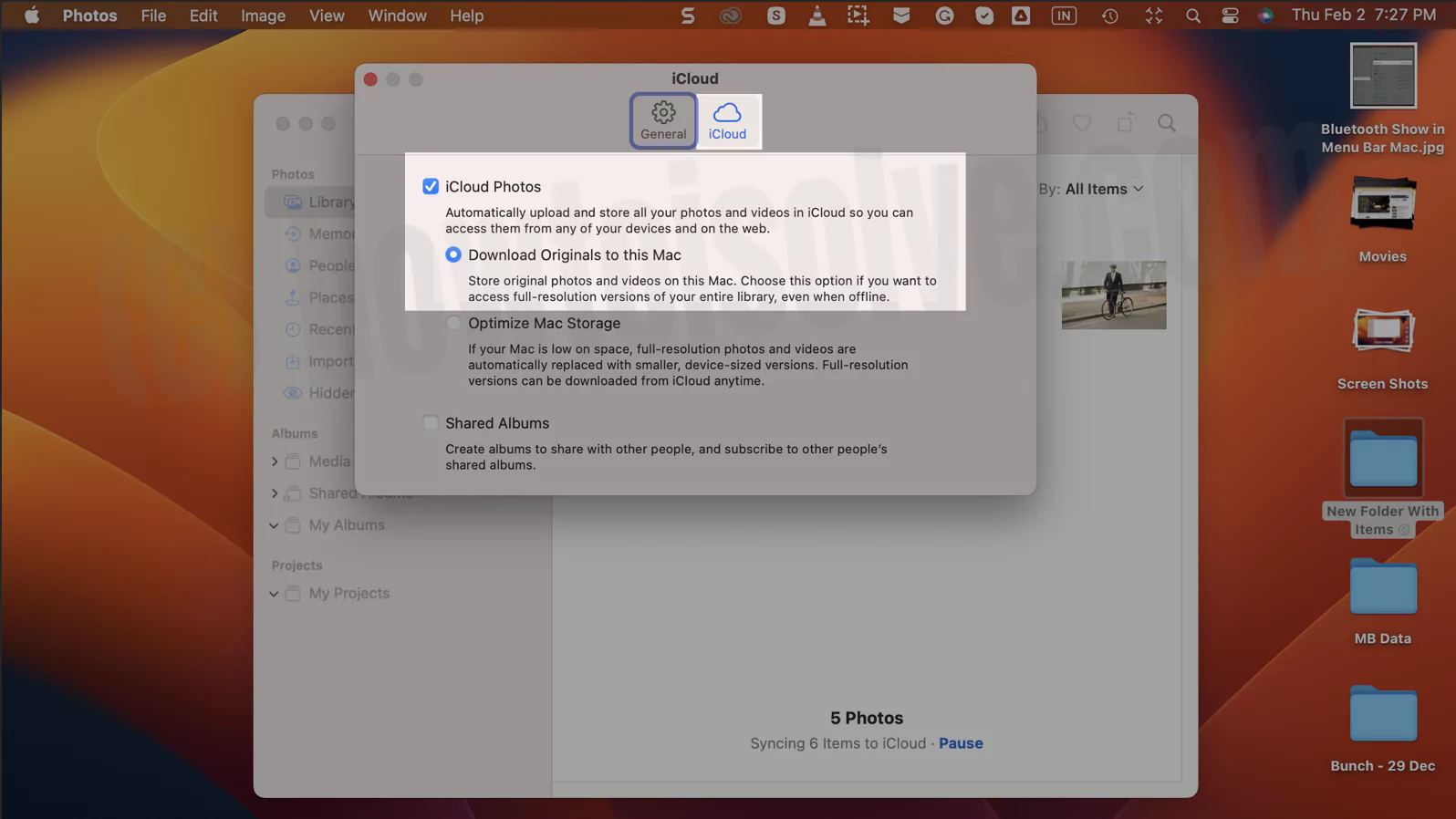Select New Folder With Items on desktop
Screen dimensions: 1456x819
pyautogui.click(x=1383, y=478)
